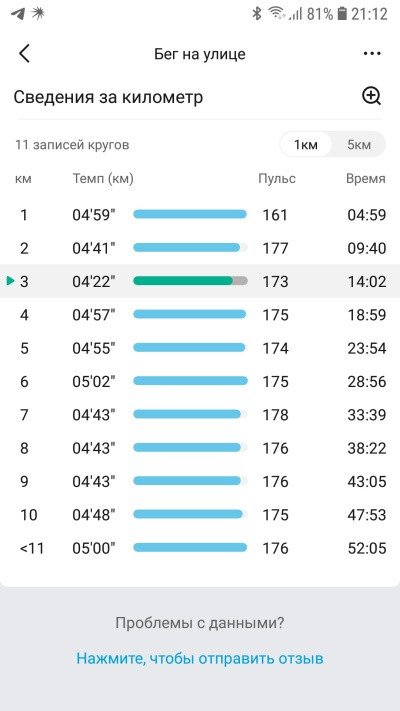The width and height of the screenshot is (400, 711).
Task: Switch lap view to 5км
Action: pos(359,145)
